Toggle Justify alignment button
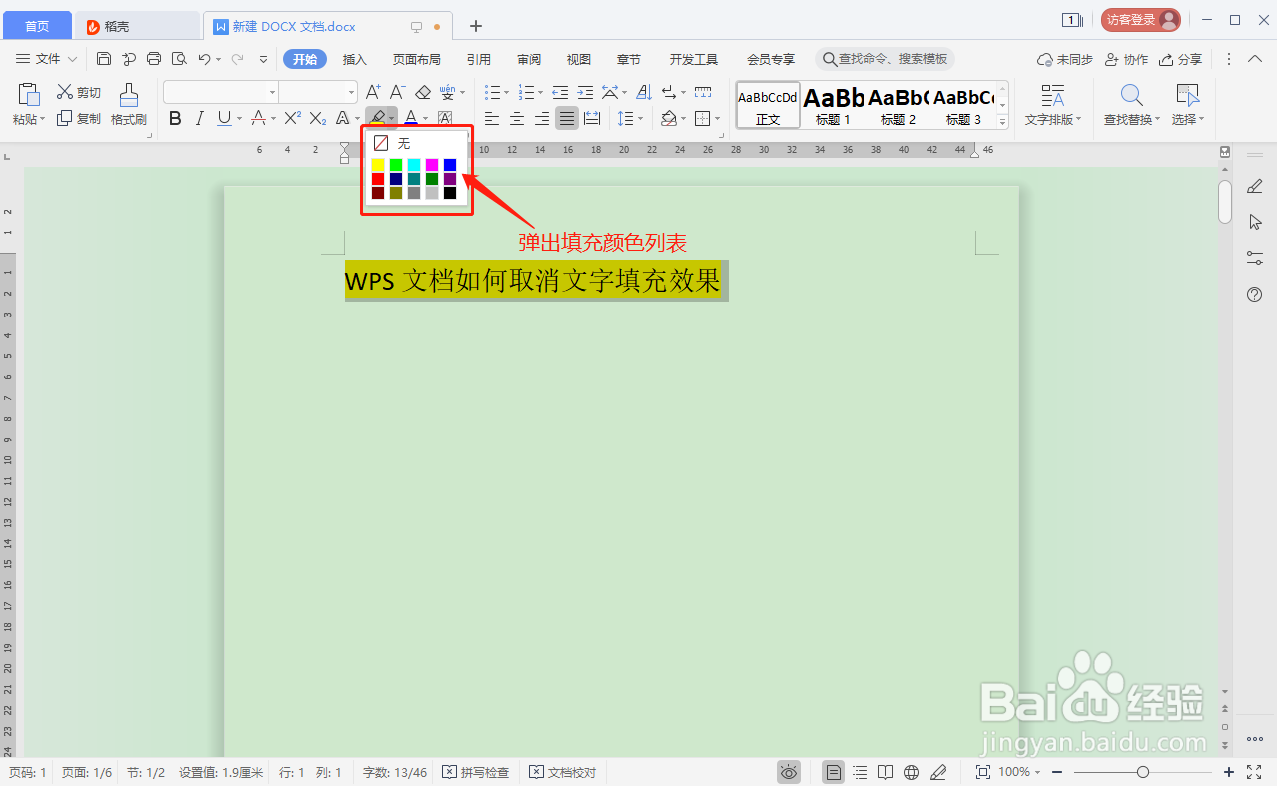The image size is (1277, 786). coord(567,119)
